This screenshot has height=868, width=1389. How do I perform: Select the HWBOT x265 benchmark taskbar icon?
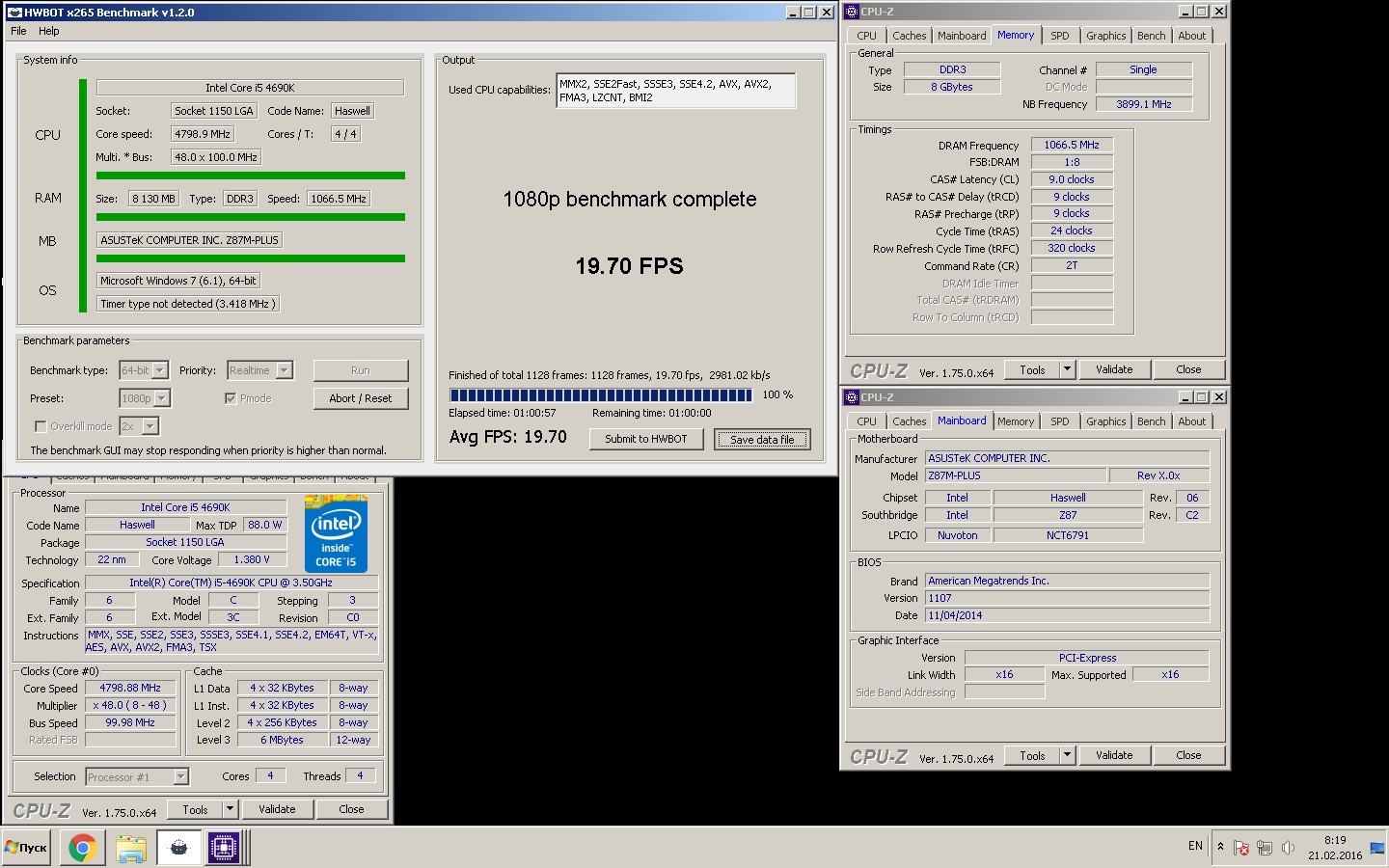[178, 848]
